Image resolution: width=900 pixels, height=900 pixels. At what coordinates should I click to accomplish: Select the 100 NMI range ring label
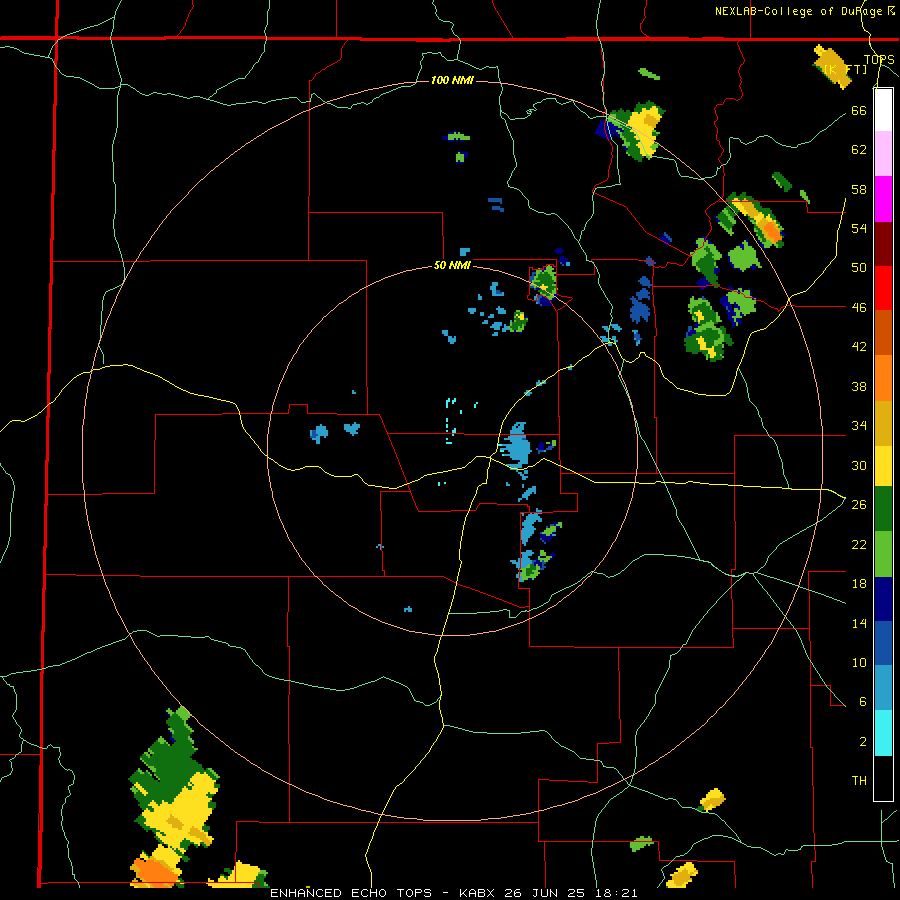452,80
